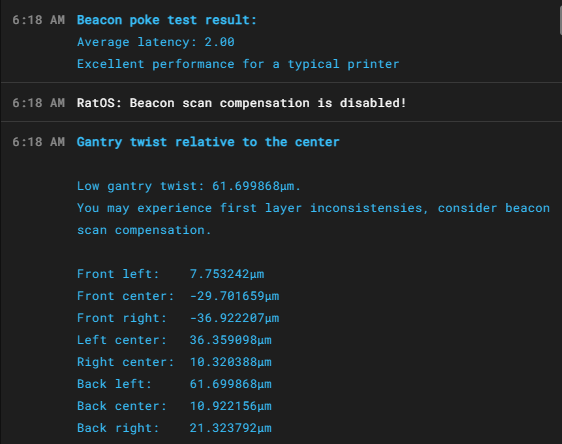Click the timestamp beside Beacon poke test result
Screen dimensions: 562x444
coord(39,20)
